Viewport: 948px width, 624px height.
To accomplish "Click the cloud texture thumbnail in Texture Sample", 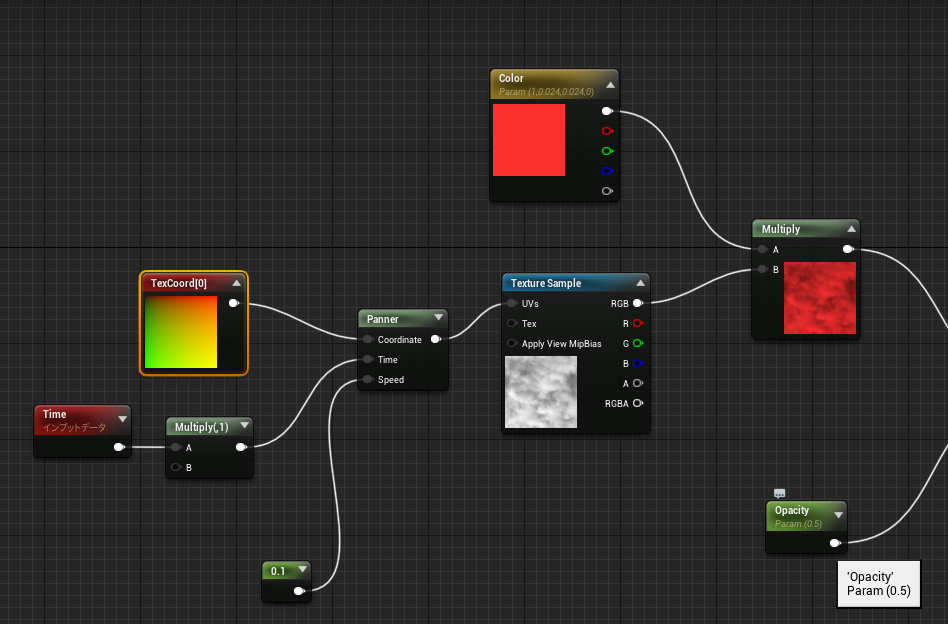I will [x=541, y=392].
